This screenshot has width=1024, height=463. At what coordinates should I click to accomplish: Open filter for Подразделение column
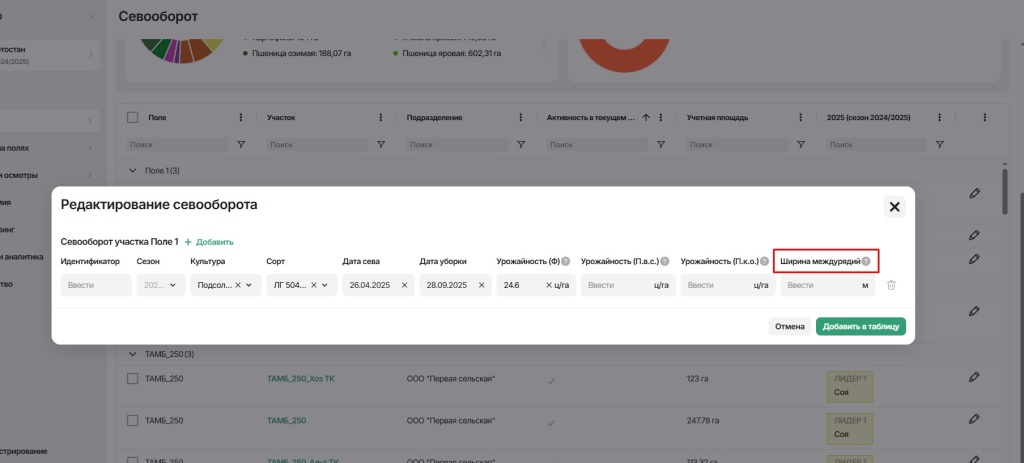click(520, 144)
